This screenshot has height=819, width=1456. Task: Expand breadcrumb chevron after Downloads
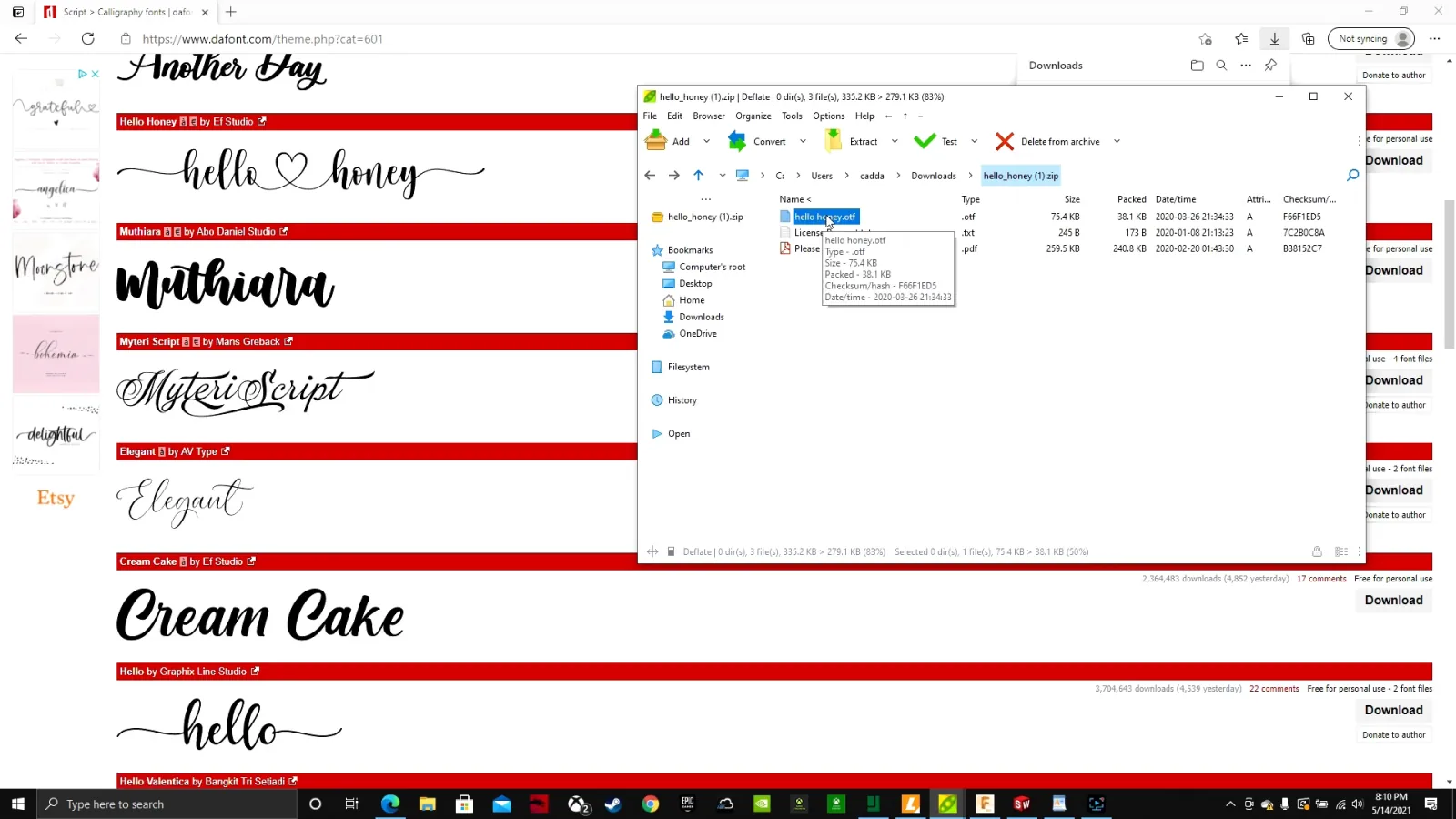(x=970, y=176)
